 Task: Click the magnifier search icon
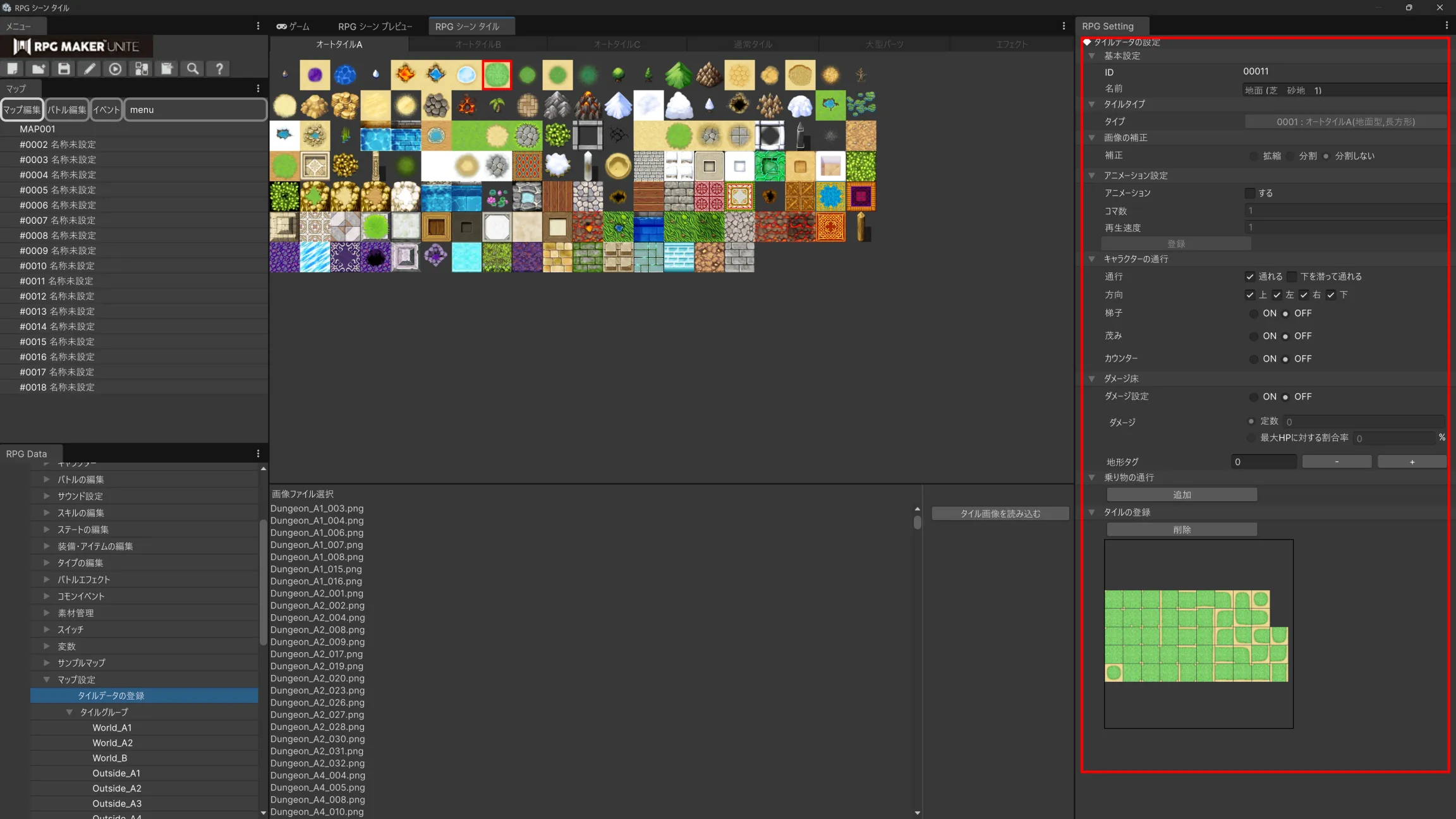[x=193, y=69]
